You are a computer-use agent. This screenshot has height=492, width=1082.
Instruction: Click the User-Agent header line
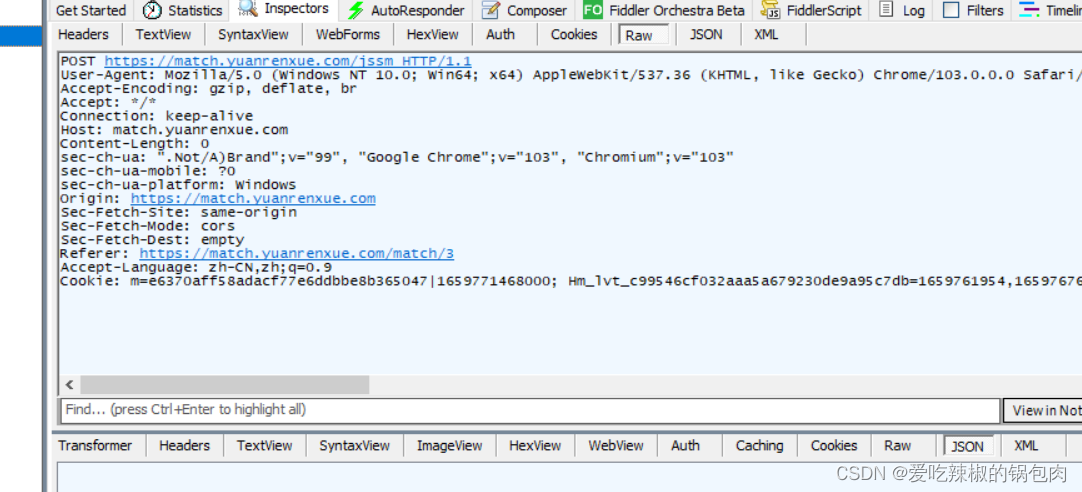coord(571,75)
